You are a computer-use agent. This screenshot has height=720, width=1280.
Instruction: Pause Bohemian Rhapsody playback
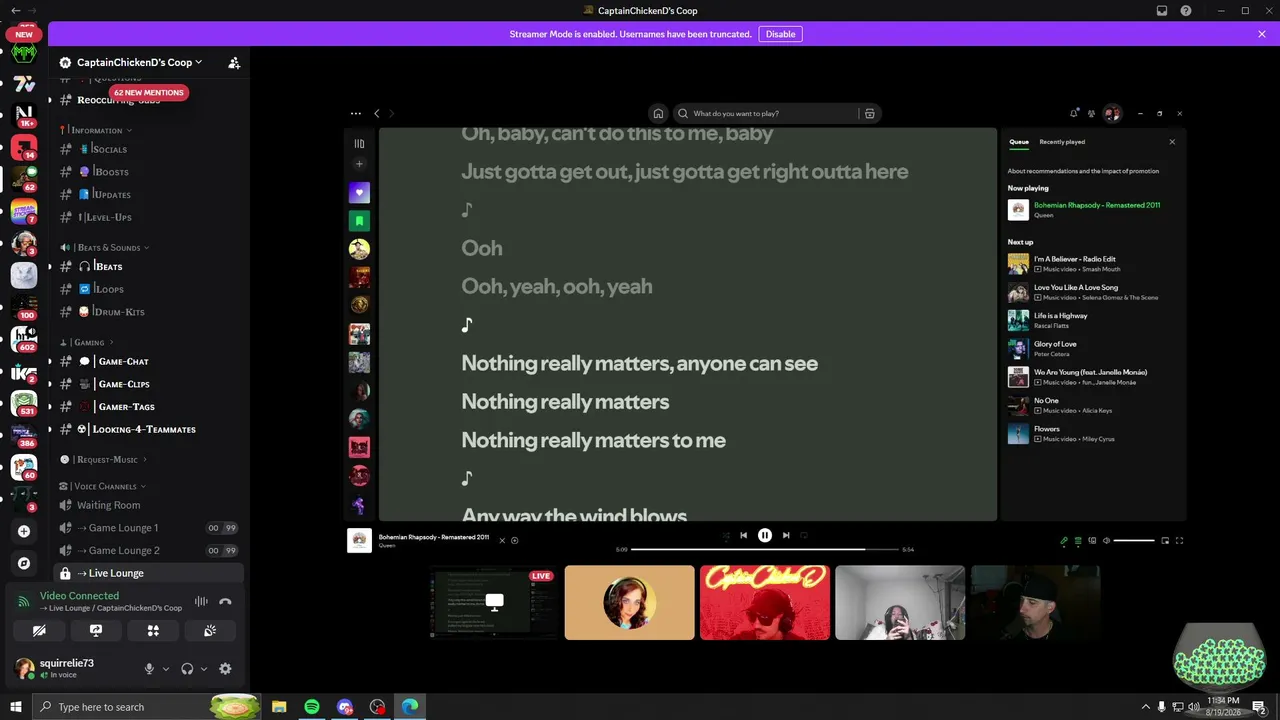point(765,536)
